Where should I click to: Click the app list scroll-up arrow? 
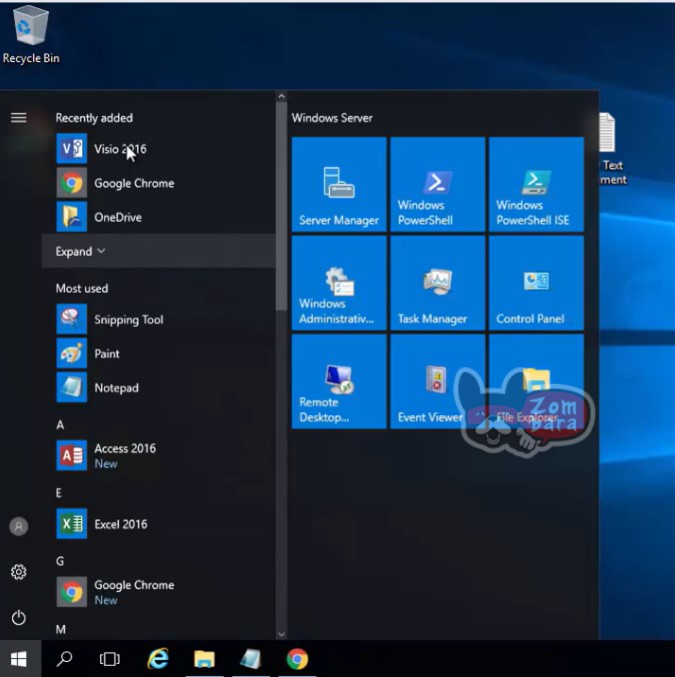282,96
